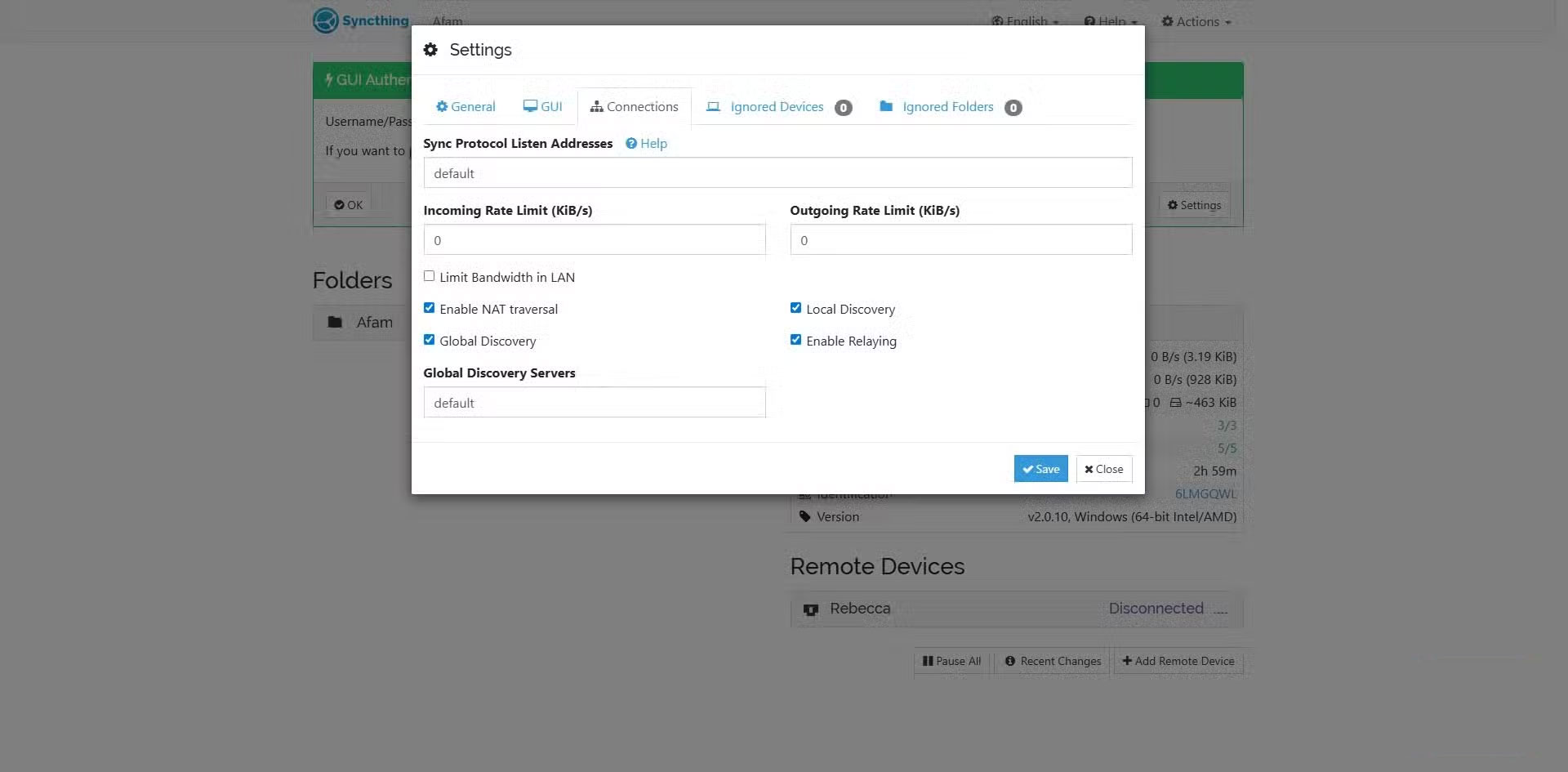Click the Syncthing logo icon
This screenshot has width=1568, height=772.
click(x=325, y=20)
